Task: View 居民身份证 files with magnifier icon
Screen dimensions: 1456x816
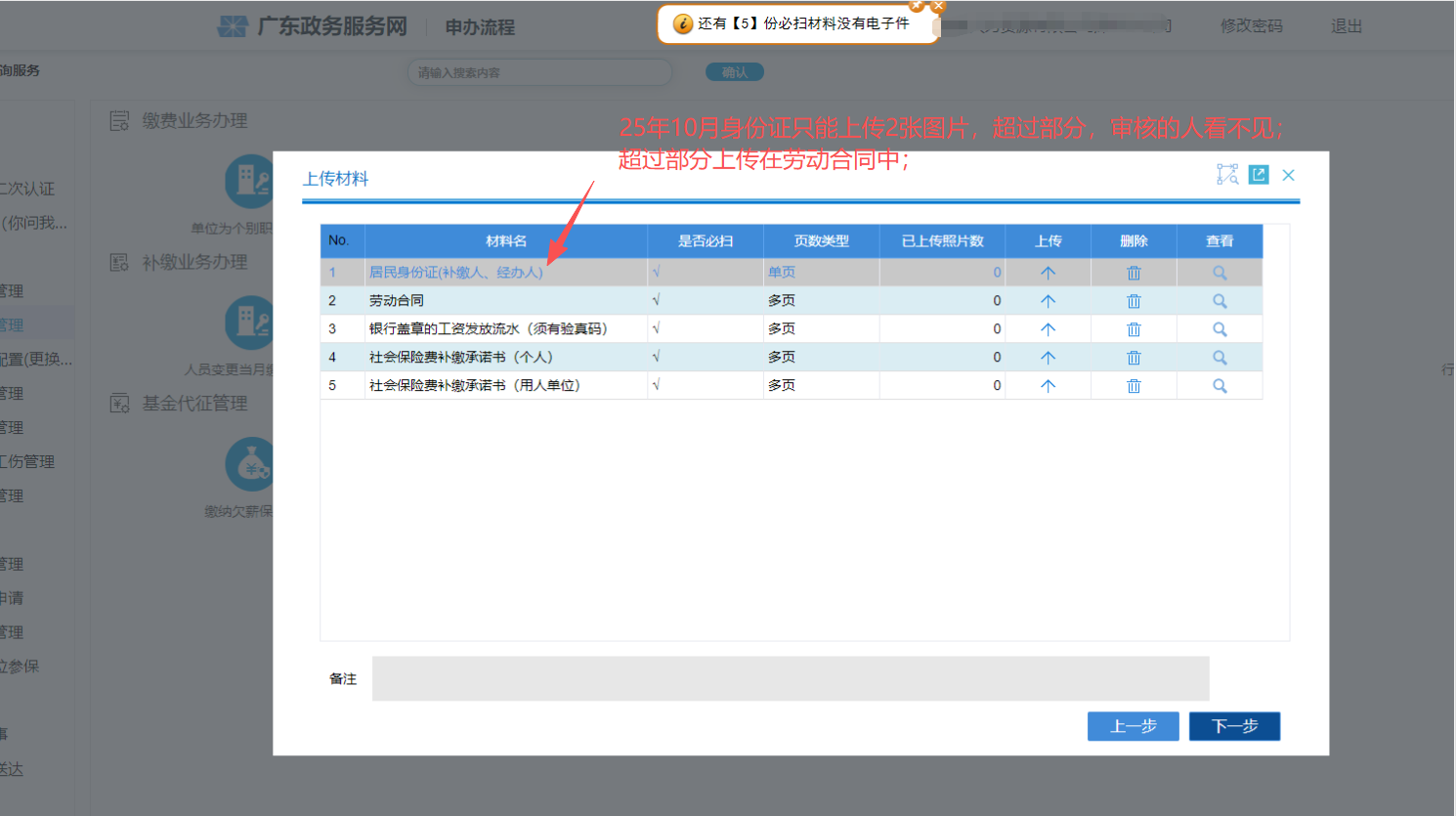Action: click(1220, 273)
